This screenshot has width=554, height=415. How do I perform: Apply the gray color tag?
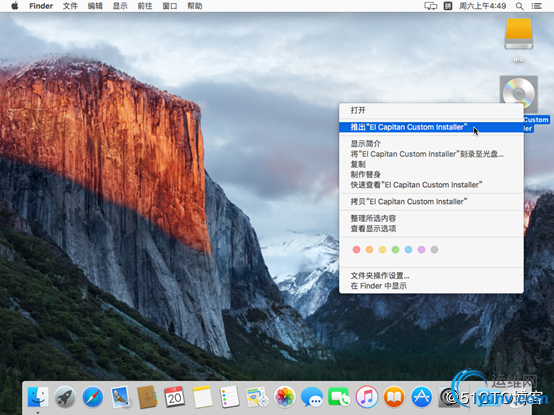435,250
